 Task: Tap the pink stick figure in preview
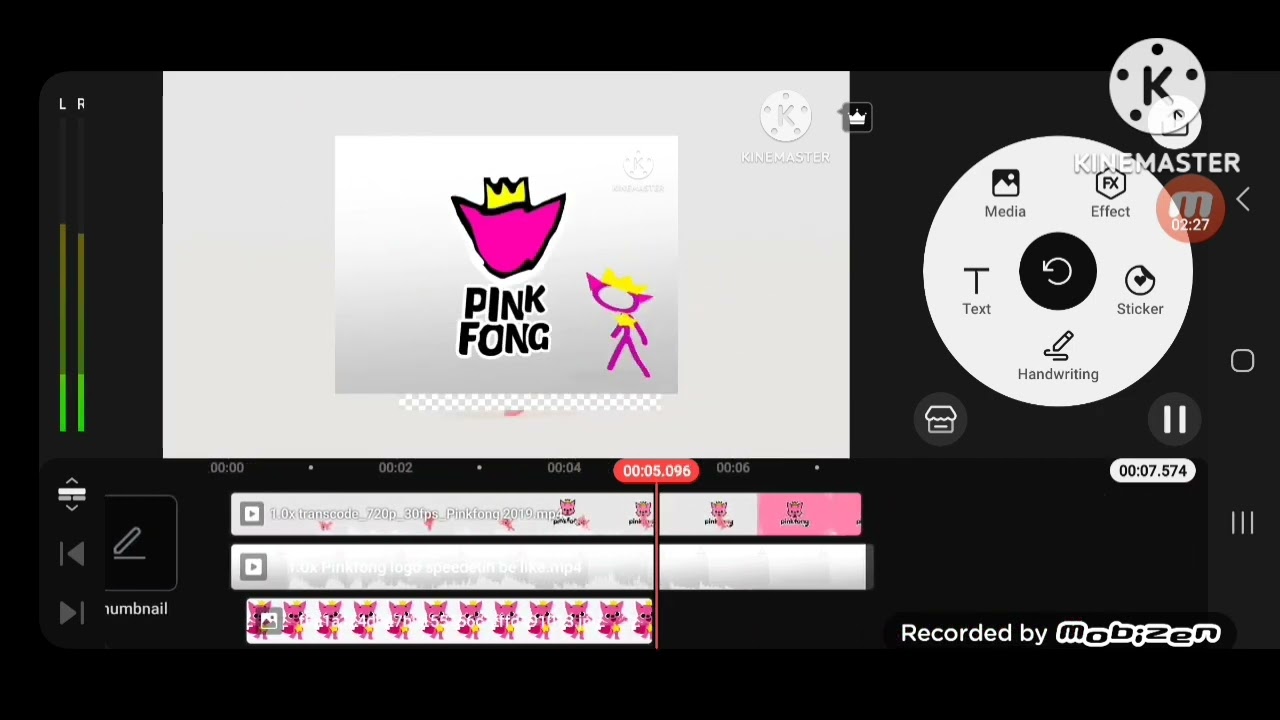pos(621,322)
